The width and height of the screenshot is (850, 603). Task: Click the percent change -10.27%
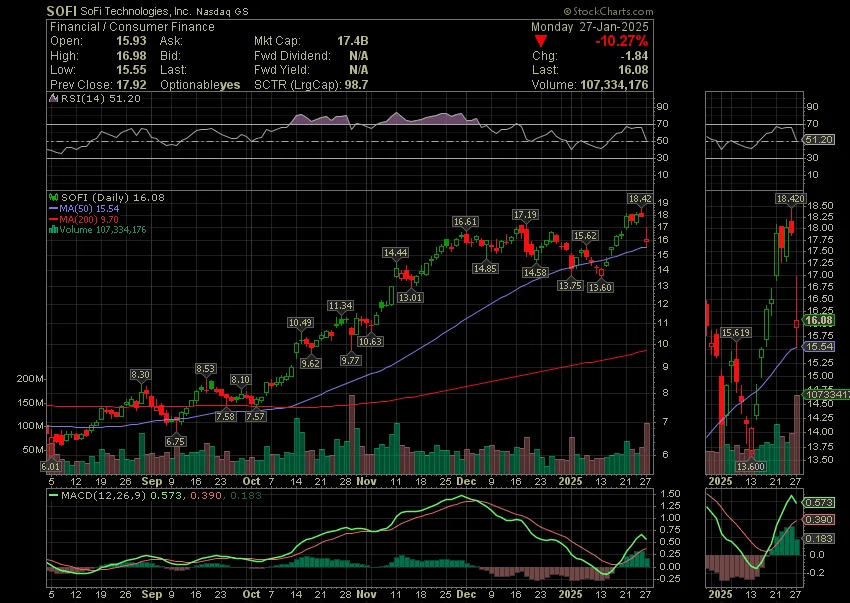coord(621,41)
